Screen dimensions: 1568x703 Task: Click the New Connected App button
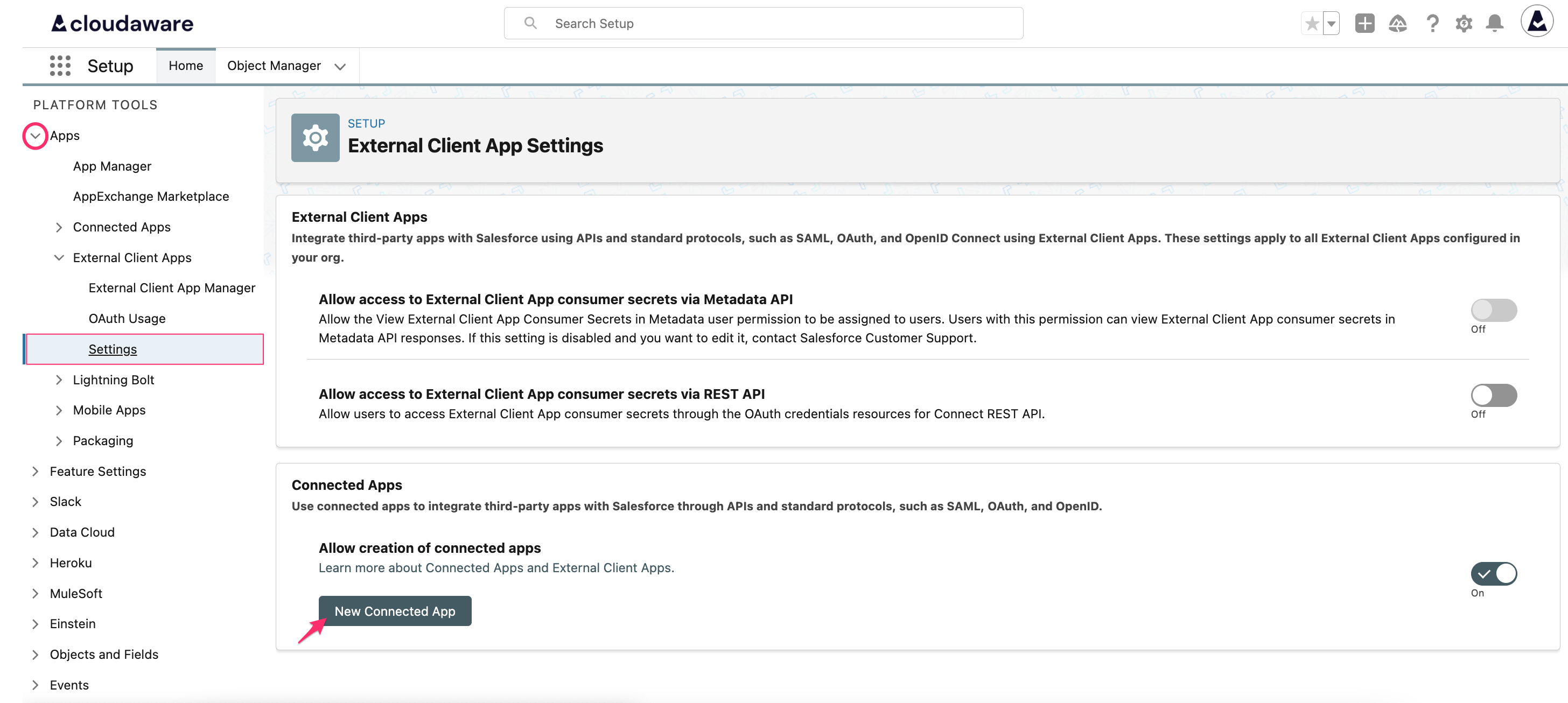tap(395, 611)
